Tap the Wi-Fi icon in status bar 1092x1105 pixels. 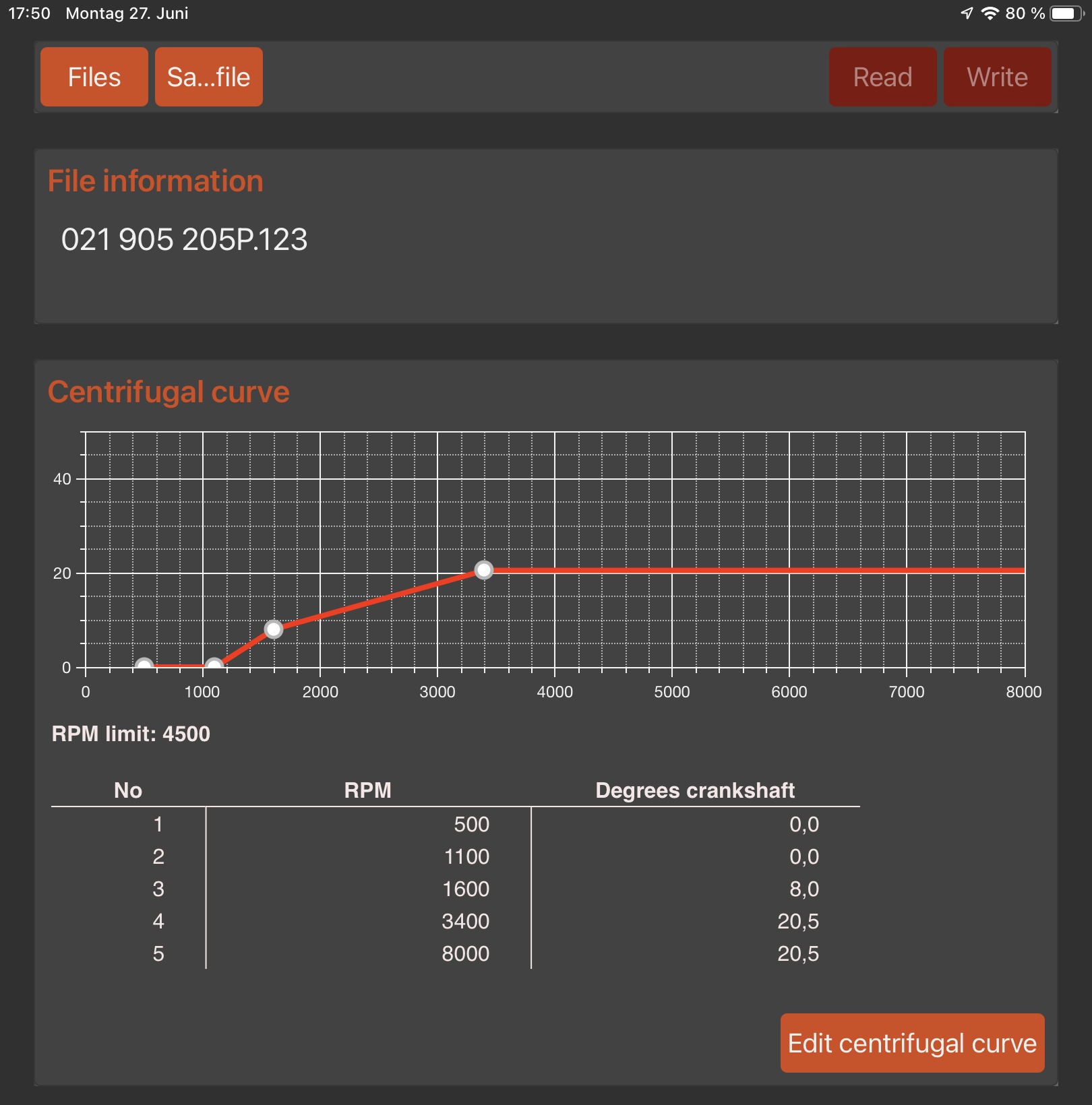[x=990, y=13]
